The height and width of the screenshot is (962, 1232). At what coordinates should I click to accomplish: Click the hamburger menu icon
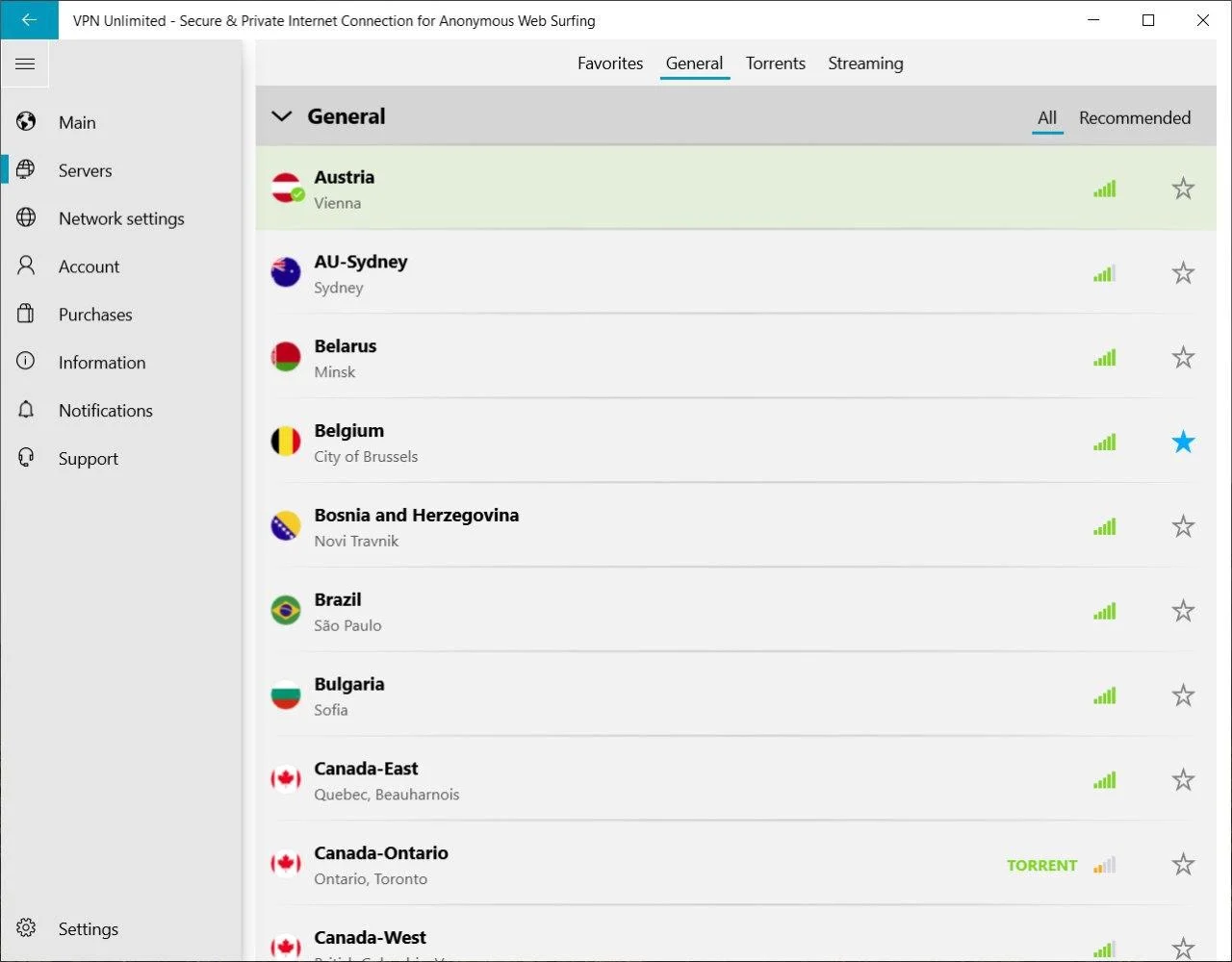pos(25,64)
